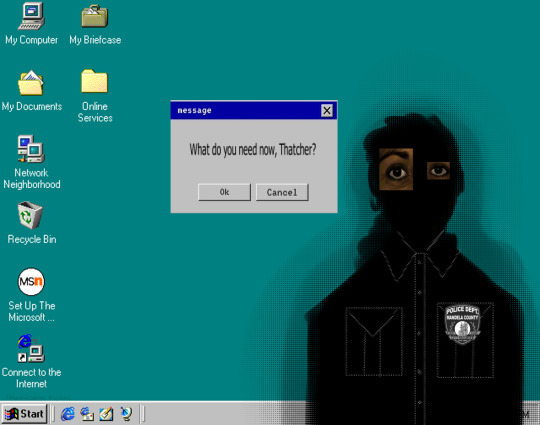This screenshot has height=425, width=540.
Task: Click the 'Recycle Bin' label text
Action: [x=32, y=239]
